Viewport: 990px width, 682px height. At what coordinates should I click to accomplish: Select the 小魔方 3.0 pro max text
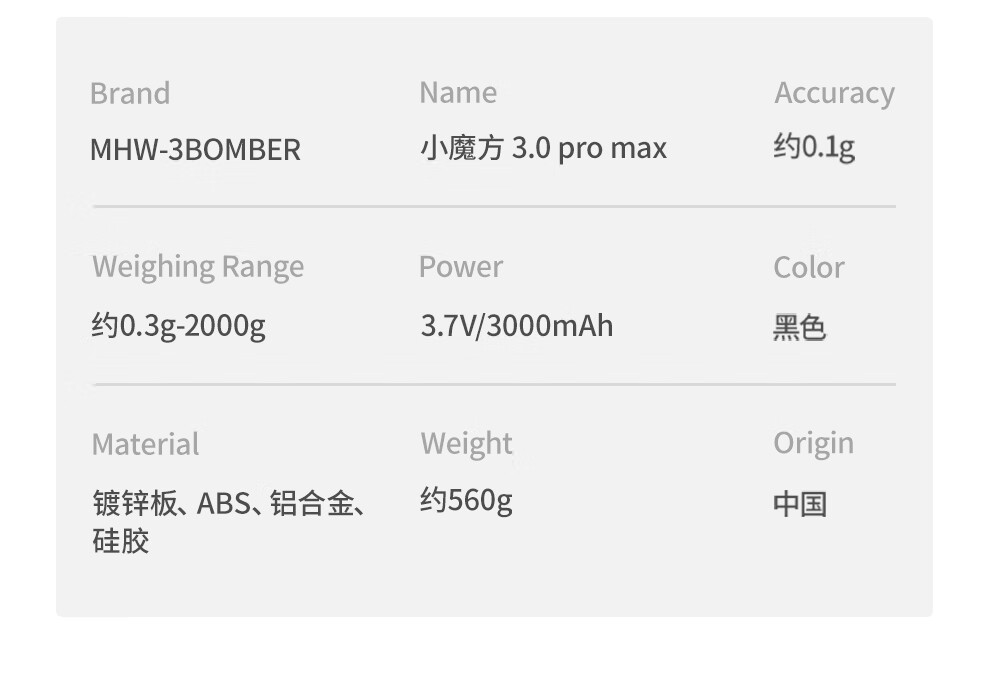click(x=543, y=149)
